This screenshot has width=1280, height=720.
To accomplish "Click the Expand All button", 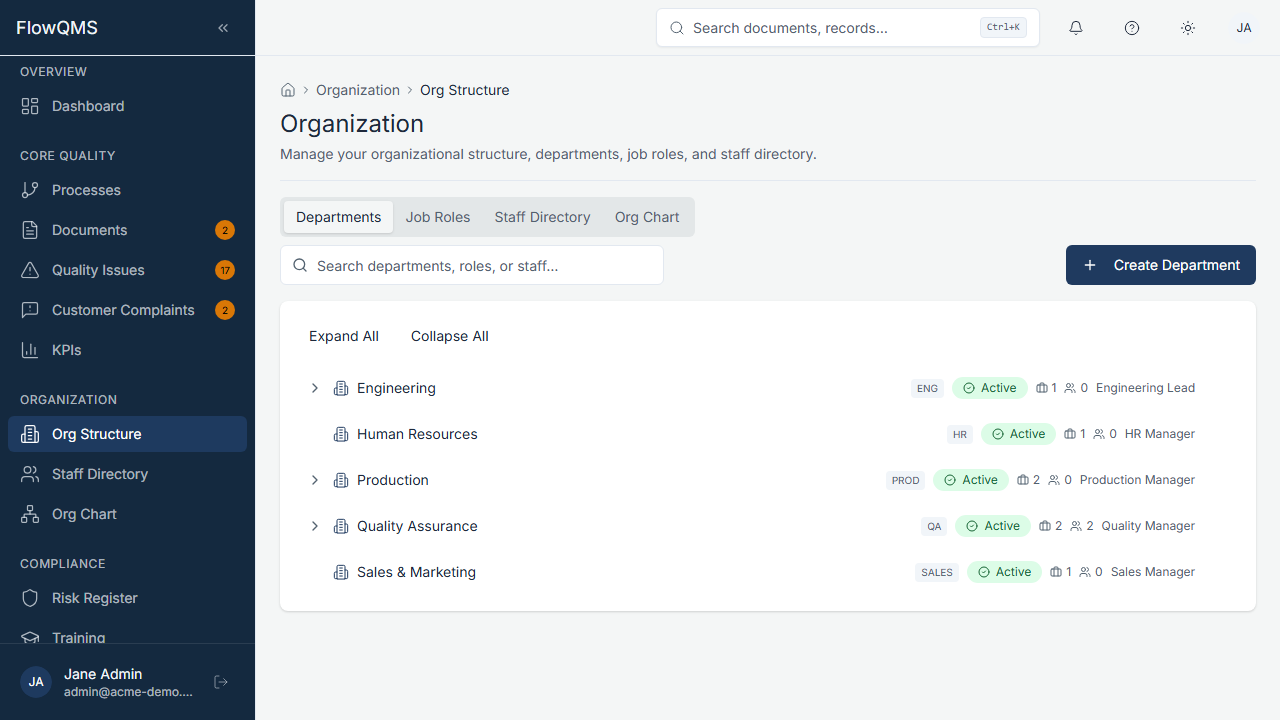I will coord(344,336).
